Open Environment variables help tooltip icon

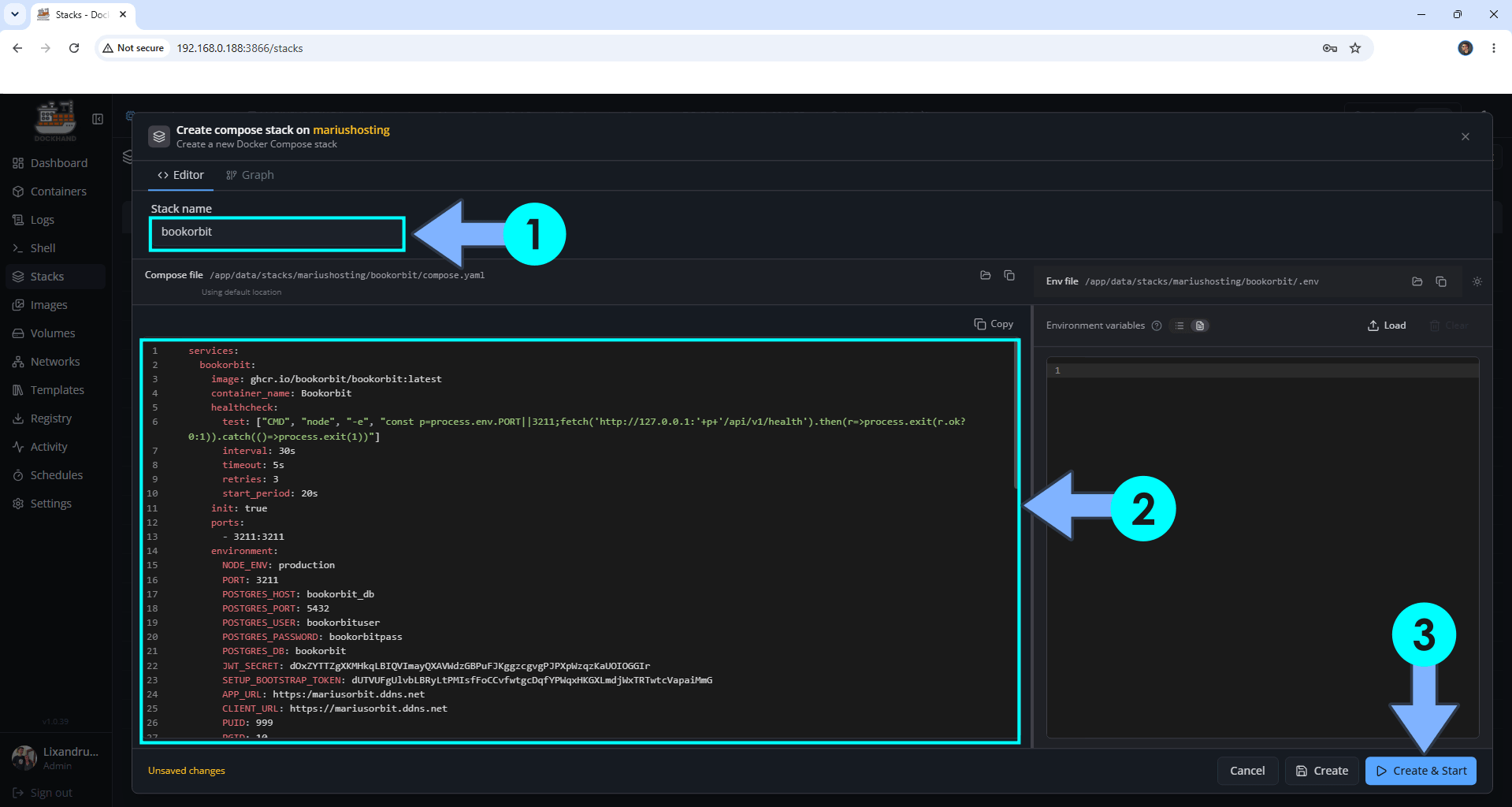click(1157, 325)
